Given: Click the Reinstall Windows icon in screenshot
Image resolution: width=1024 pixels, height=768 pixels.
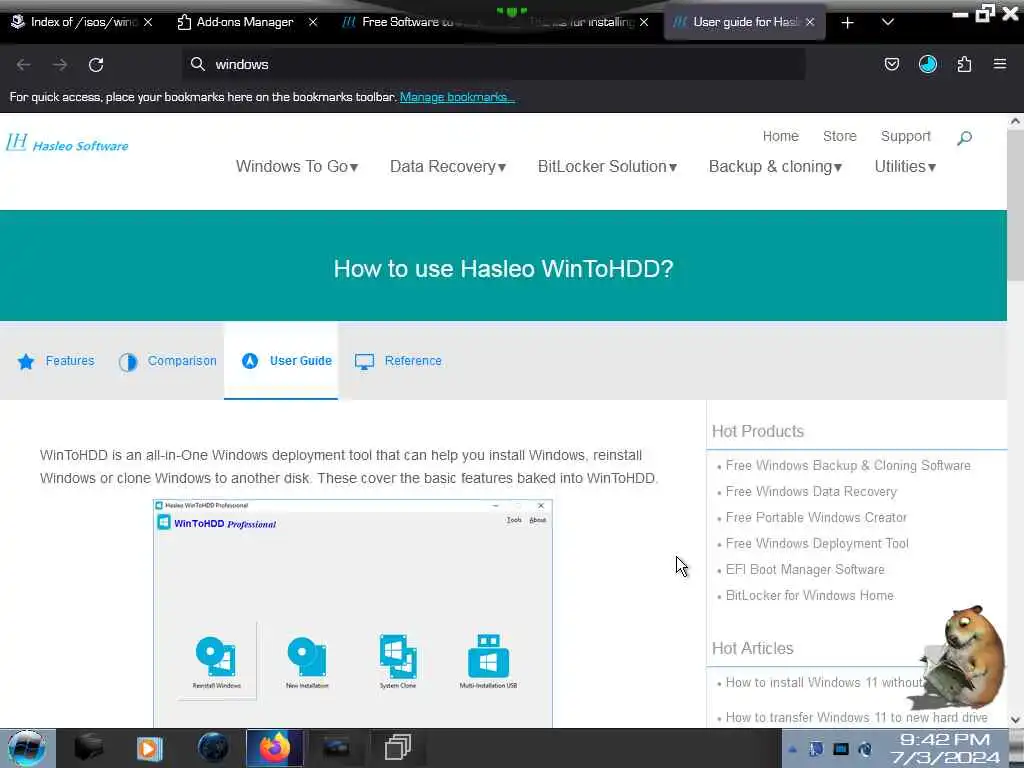Looking at the screenshot, I should pyautogui.click(x=216, y=657).
